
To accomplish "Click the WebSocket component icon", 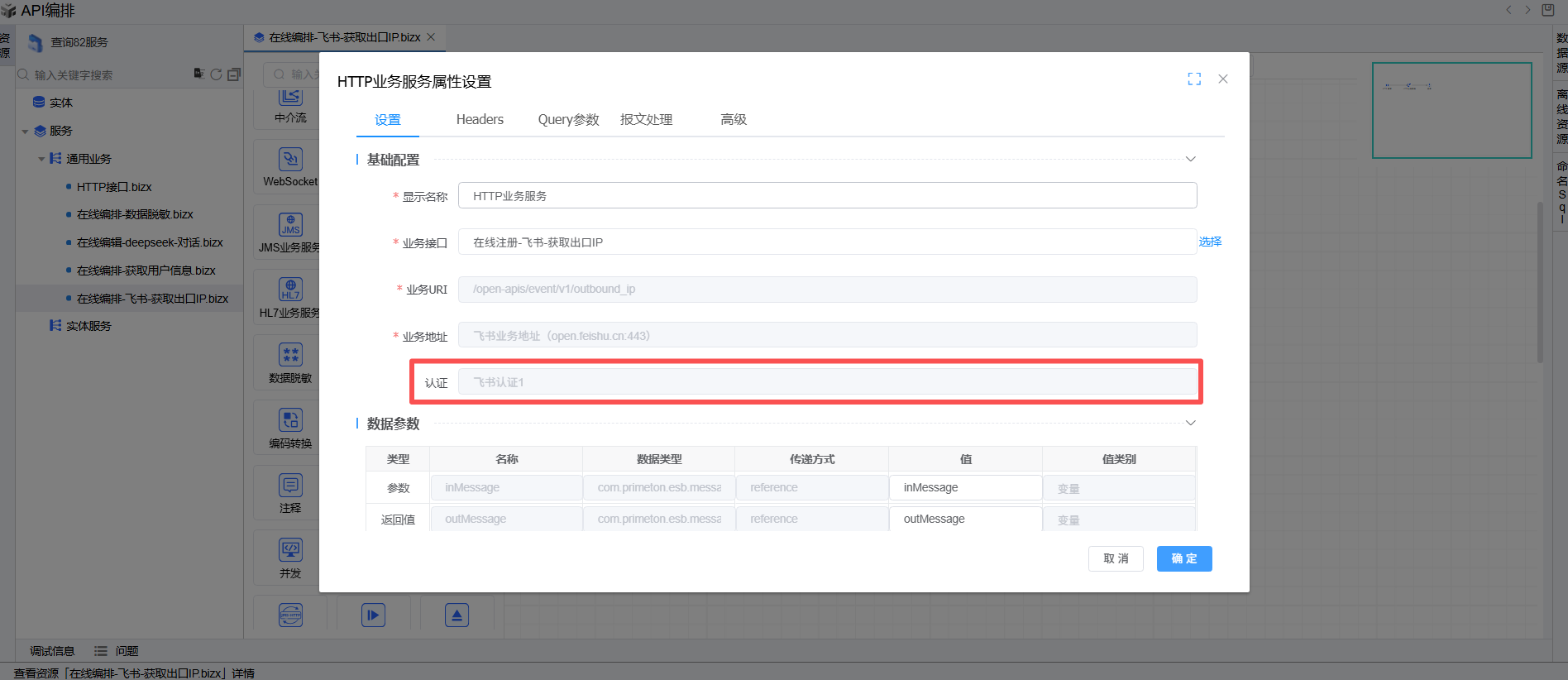I will tap(290, 160).
